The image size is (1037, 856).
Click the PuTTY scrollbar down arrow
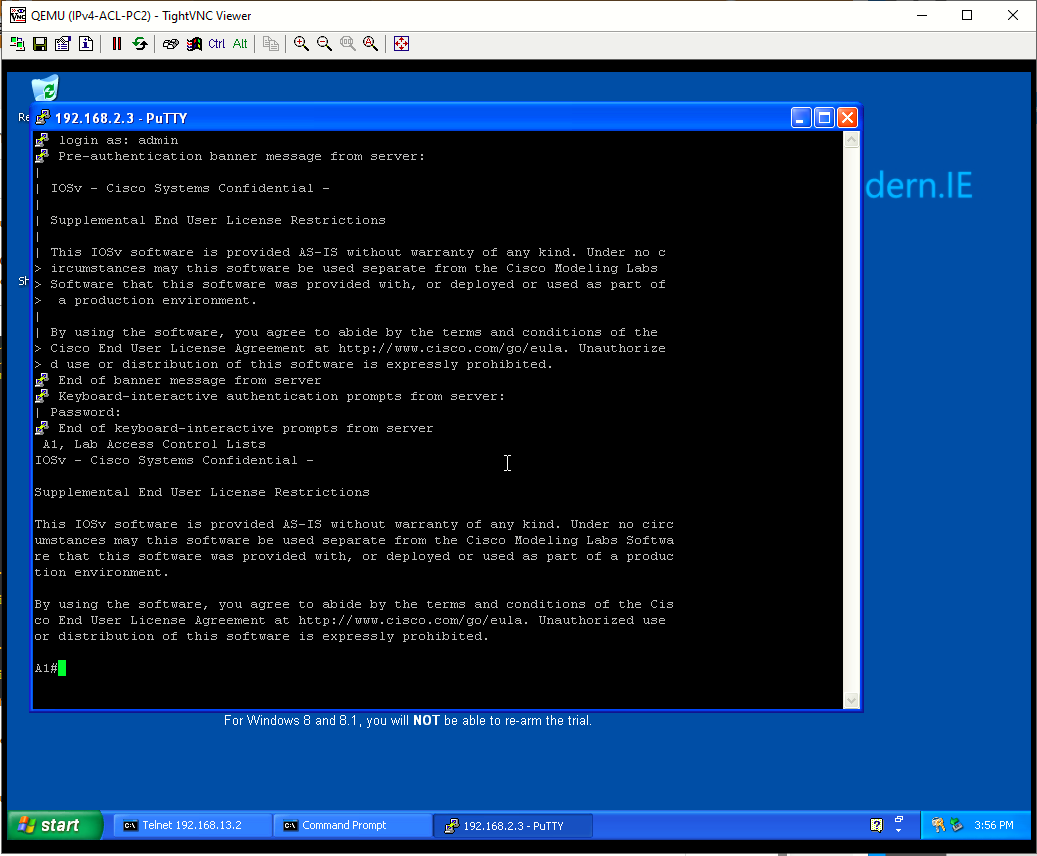pyautogui.click(x=852, y=701)
